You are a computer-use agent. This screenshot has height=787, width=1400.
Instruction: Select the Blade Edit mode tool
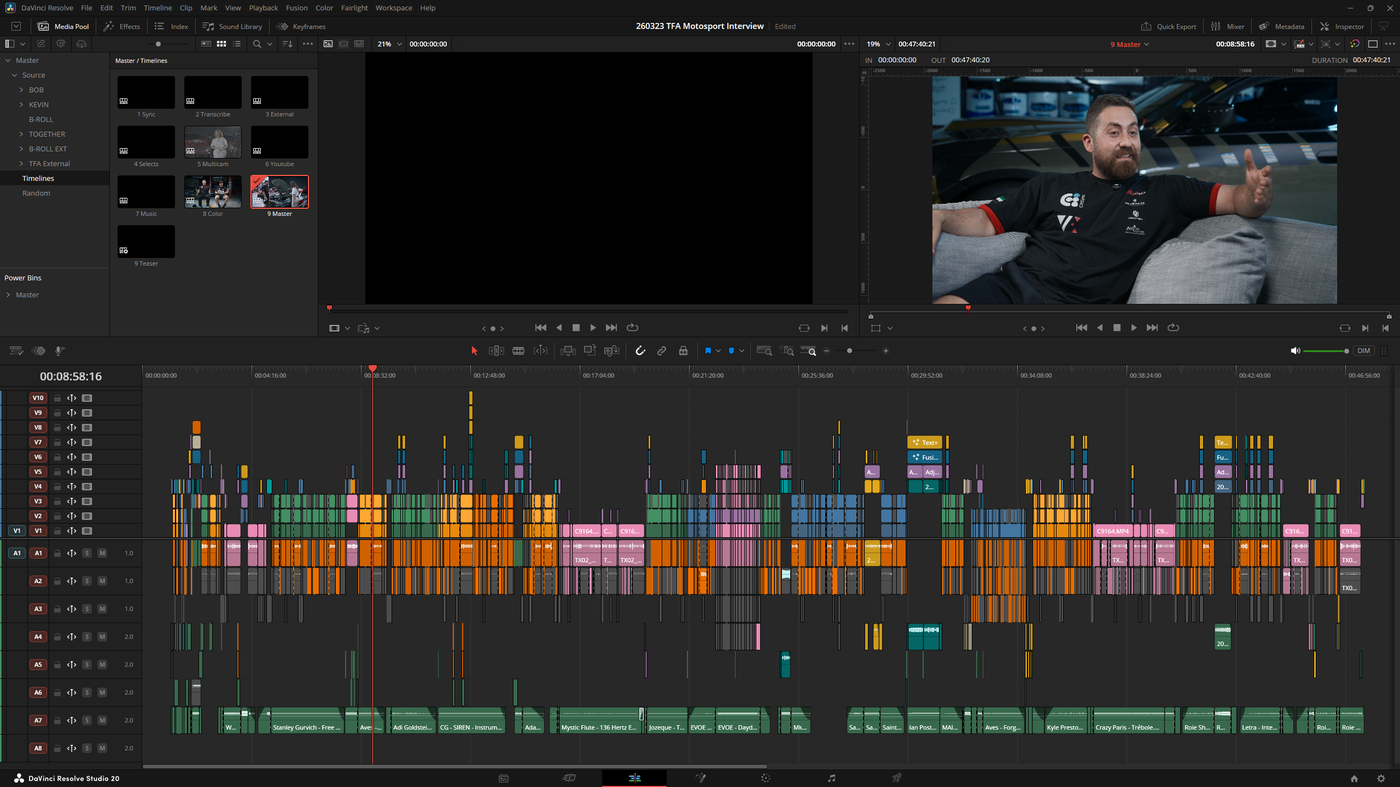point(517,350)
